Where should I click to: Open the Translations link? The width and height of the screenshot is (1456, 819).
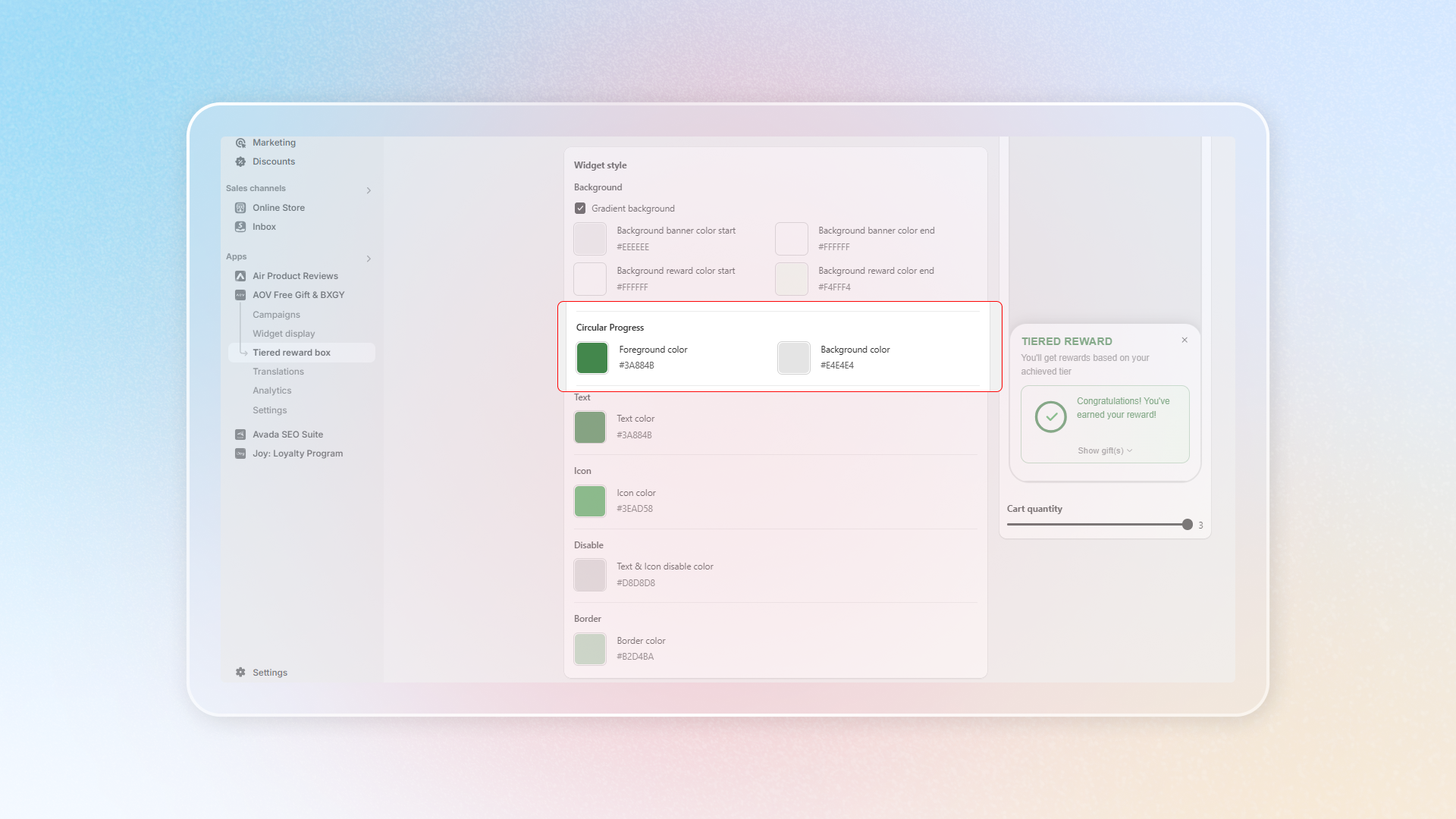(278, 372)
